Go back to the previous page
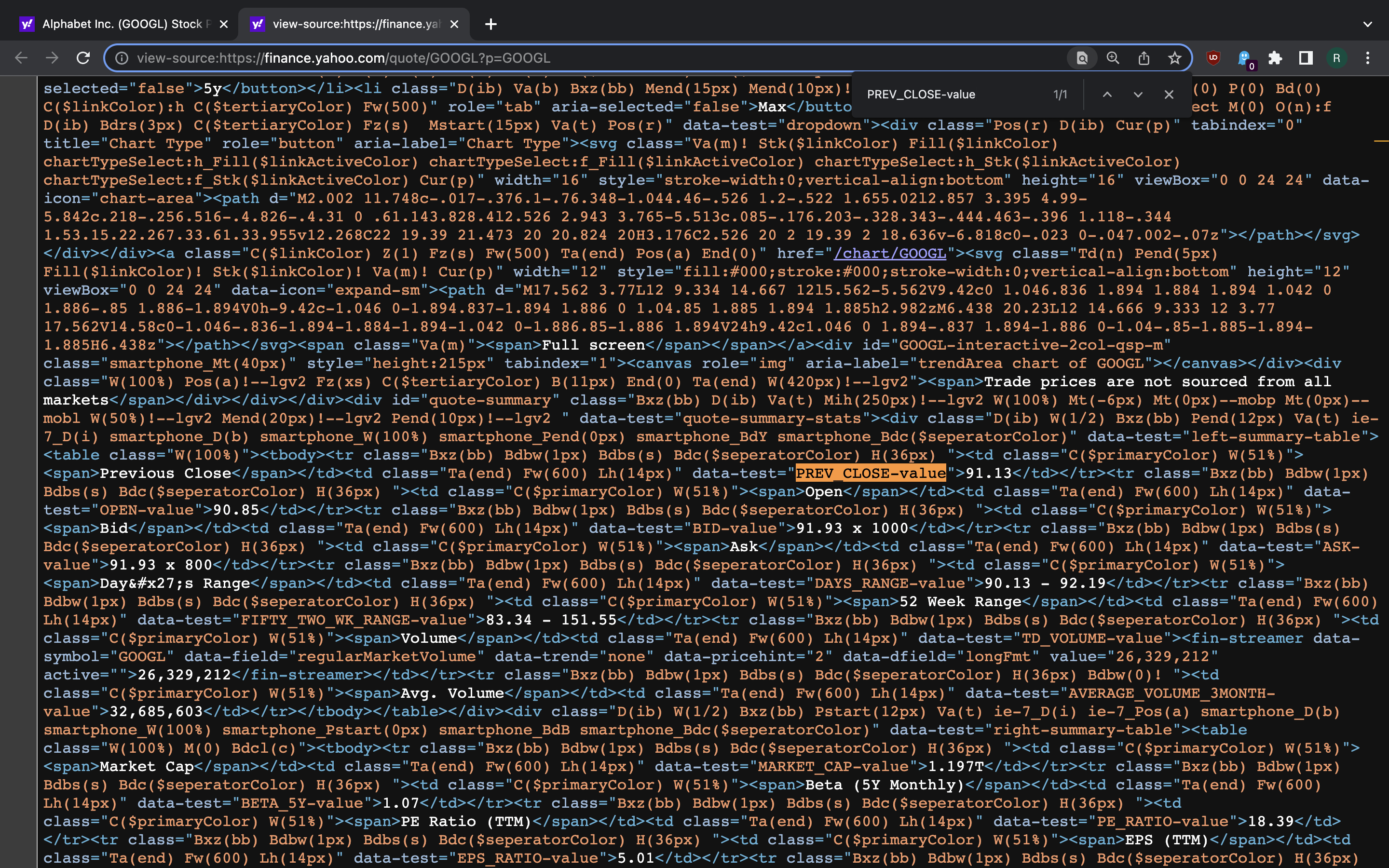 (21, 58)
